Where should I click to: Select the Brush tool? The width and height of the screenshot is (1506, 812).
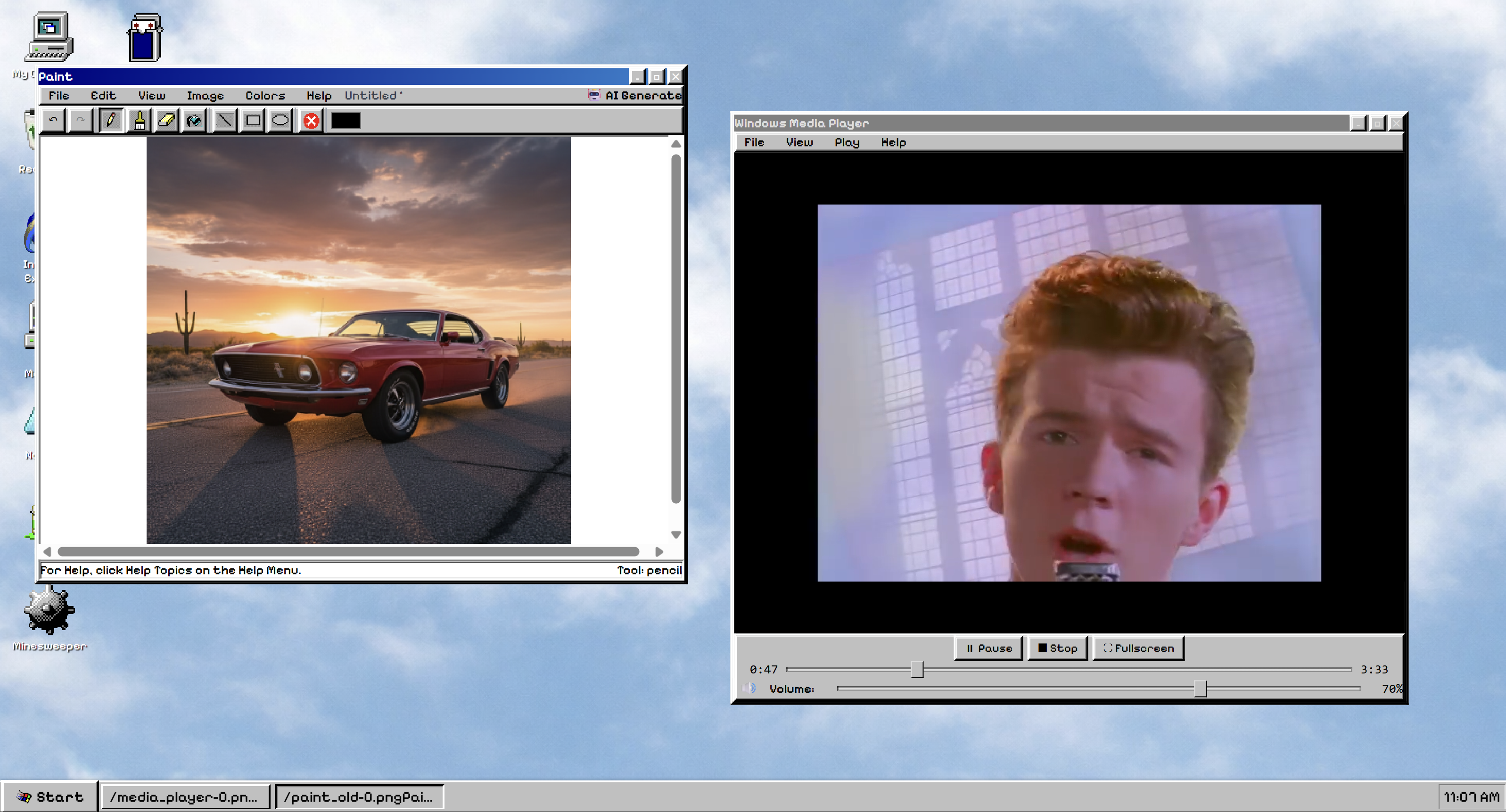click(139, 121)
